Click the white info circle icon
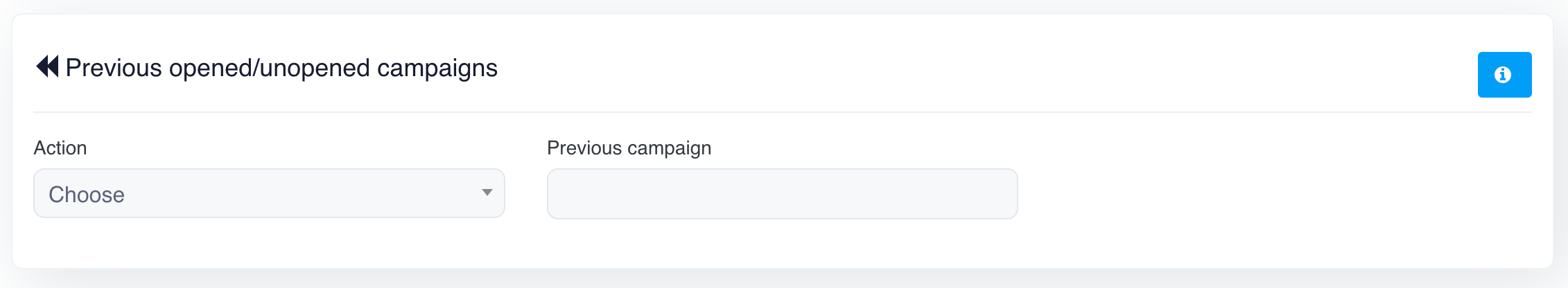This screenshot has width=1568, height=288. 1503,75
